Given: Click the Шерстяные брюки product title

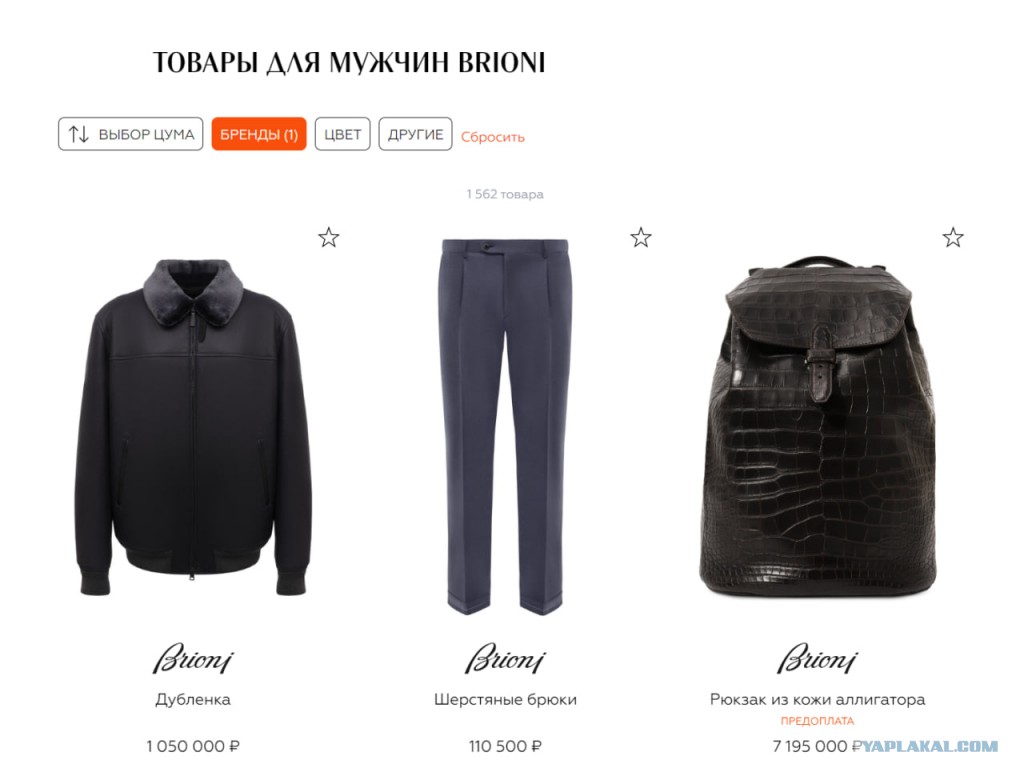Looking at the screenshot, I should (x=505, y=700).
